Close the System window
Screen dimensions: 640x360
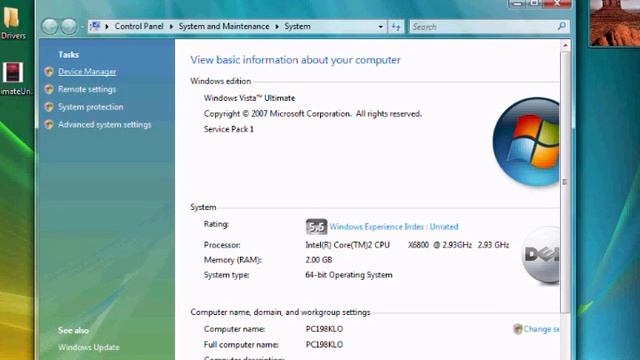coord(557,3)
